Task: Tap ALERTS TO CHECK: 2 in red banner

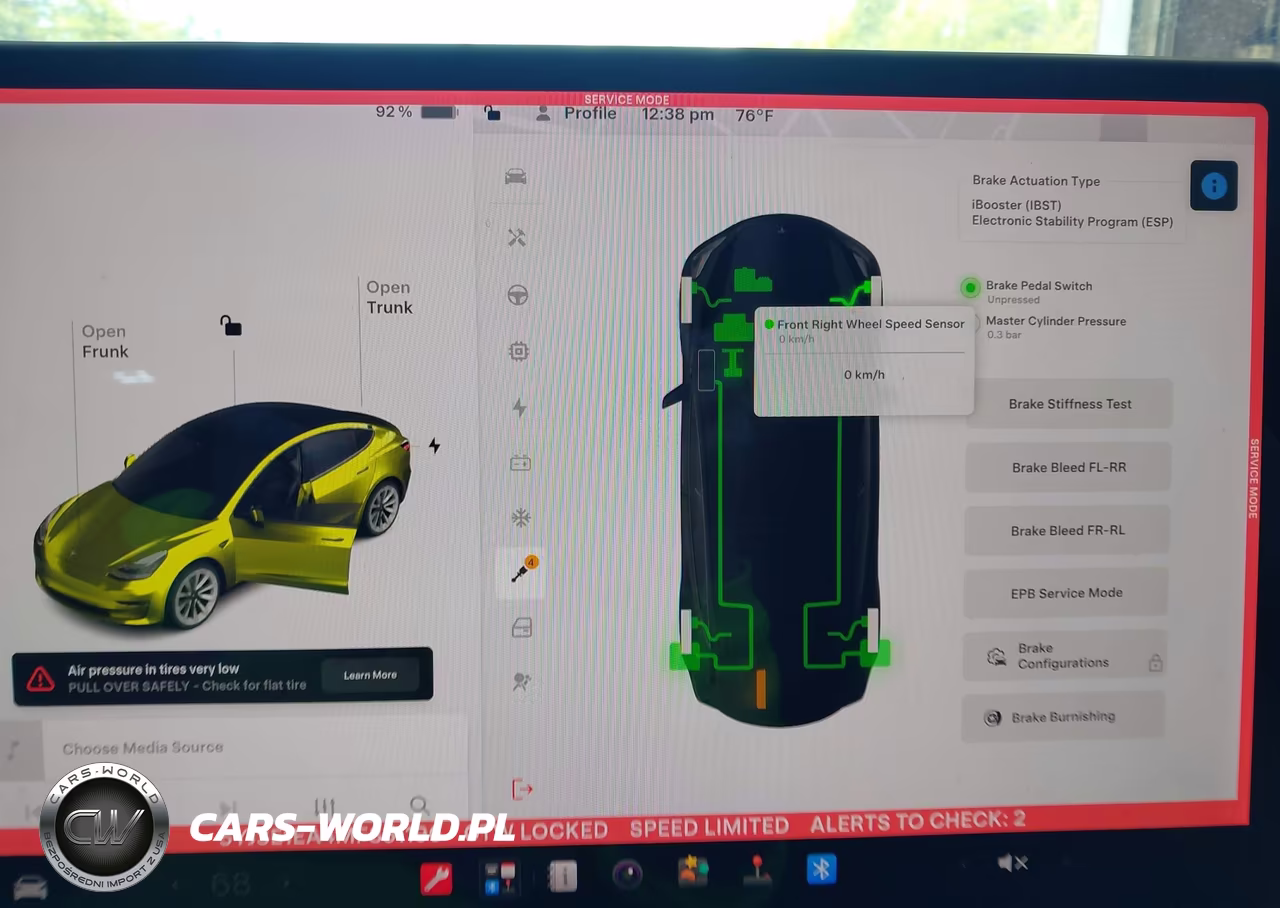Action: (918, 822)
